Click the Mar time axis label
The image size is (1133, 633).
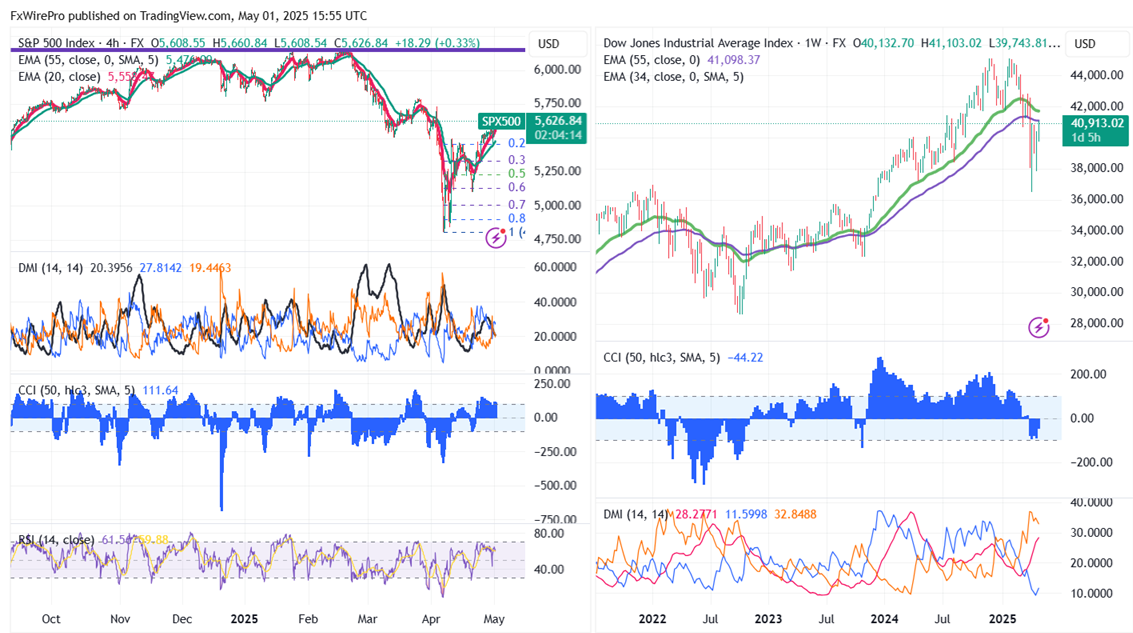coord(368,619)
